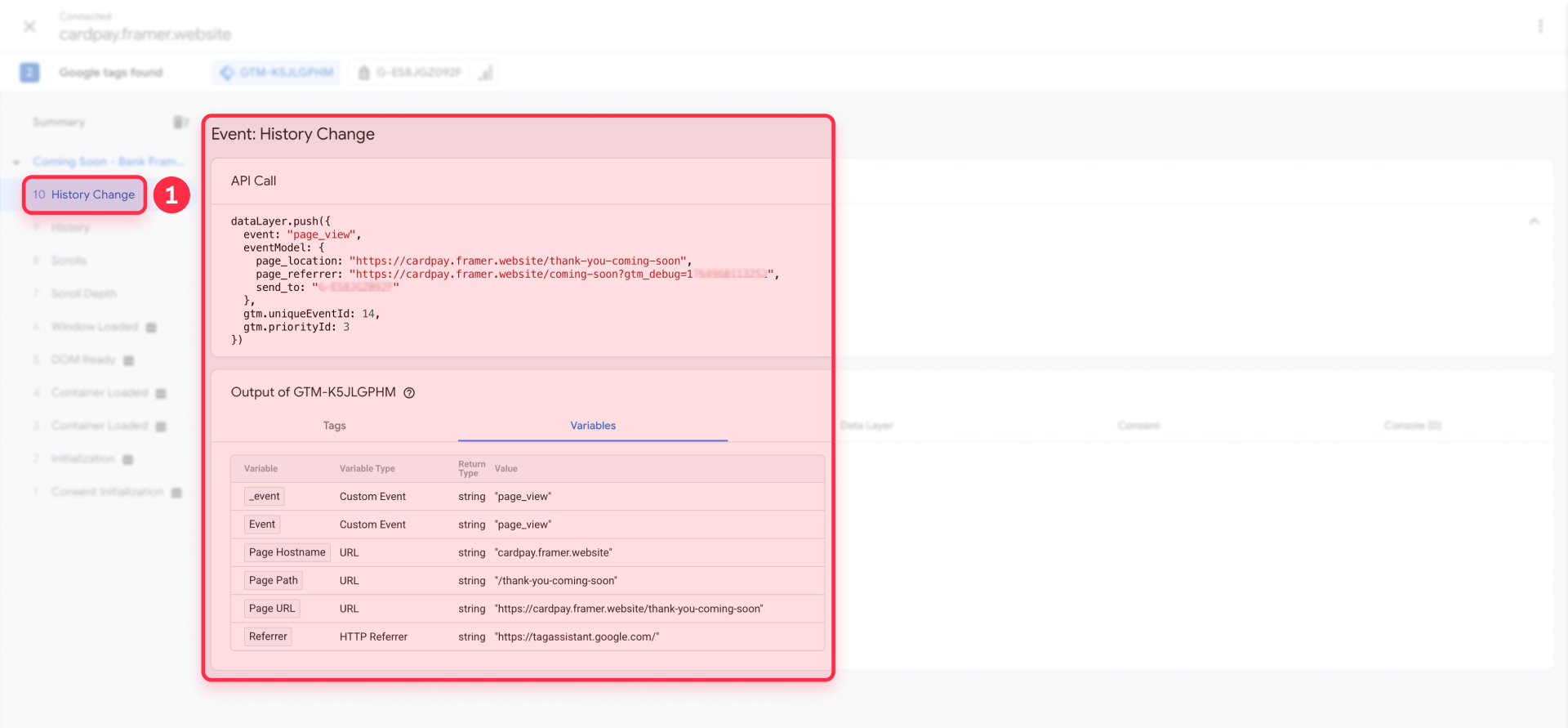Click message icon beside Initialization
Screen dimensions: 1568x728
point(128,459)
